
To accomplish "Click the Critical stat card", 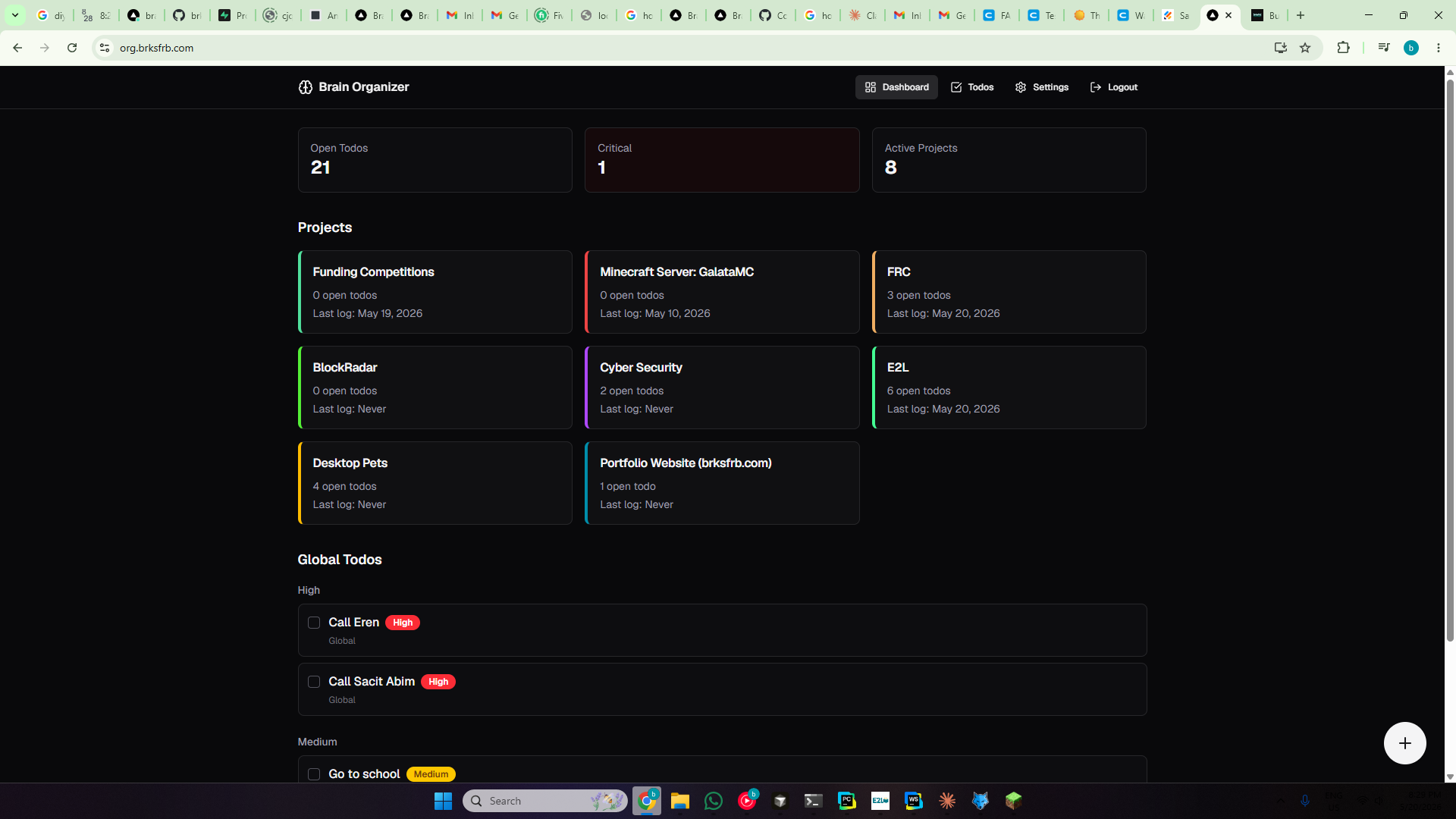I will tap(722, 160).
